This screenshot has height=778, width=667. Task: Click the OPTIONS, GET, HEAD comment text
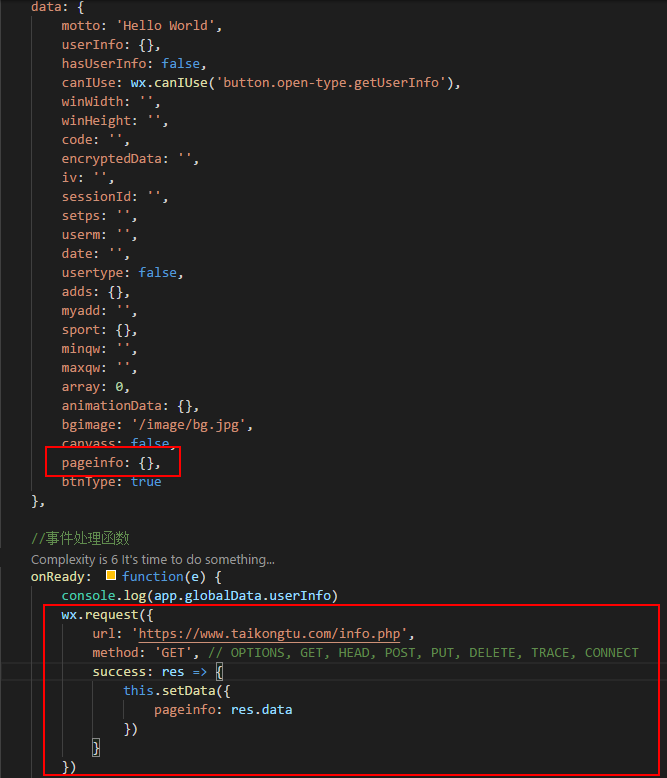423,653
